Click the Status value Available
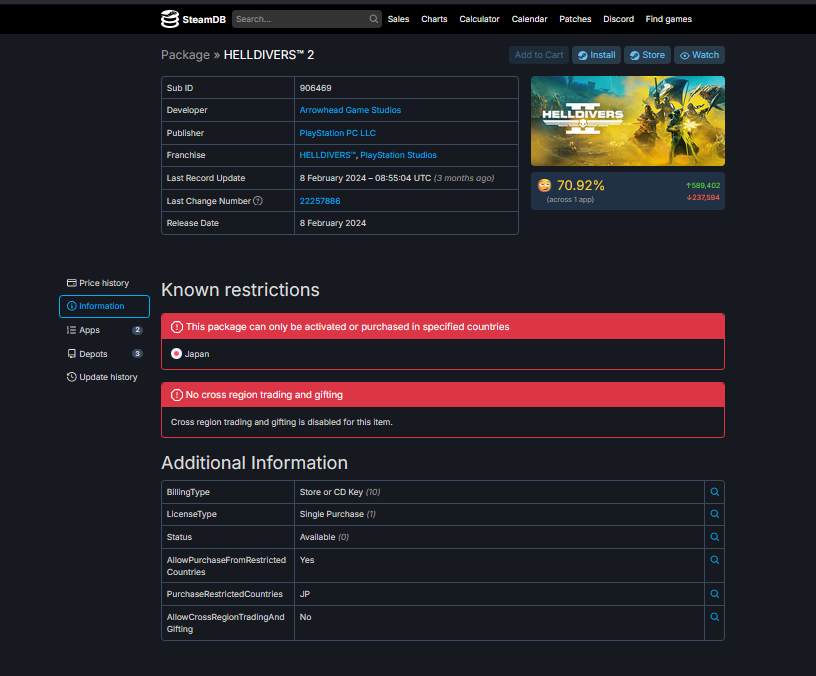The height and width of the screenshot is (676, 816). pyautogui.click(x=317, y=537)
